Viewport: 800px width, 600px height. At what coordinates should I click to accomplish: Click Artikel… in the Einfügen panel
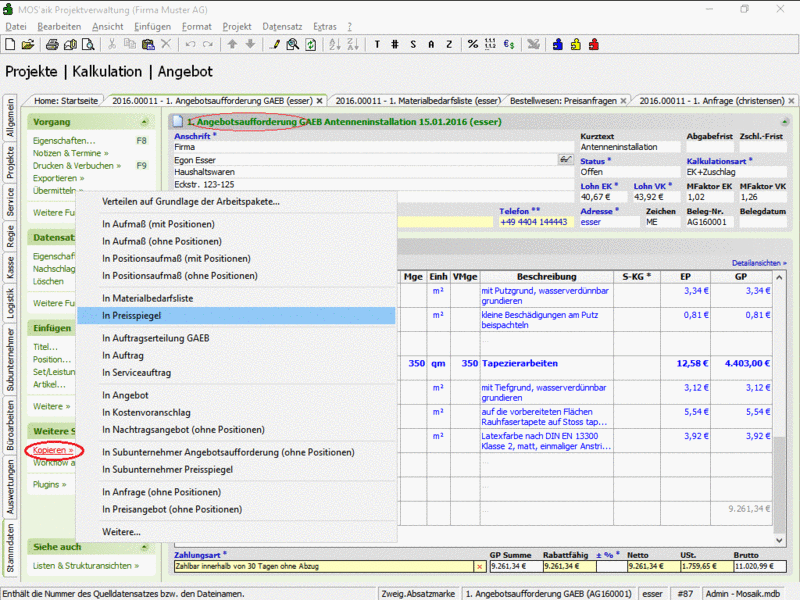click(x=49, y=385)
